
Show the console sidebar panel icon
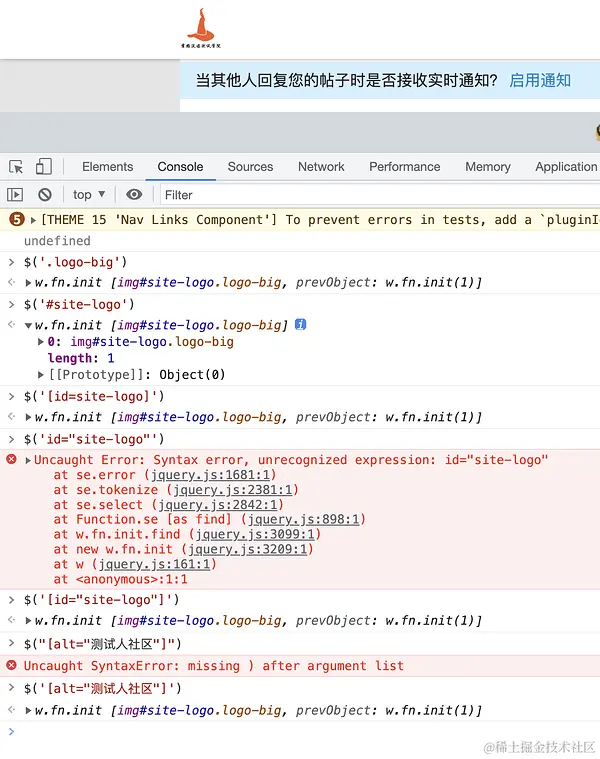click(15, 195)
